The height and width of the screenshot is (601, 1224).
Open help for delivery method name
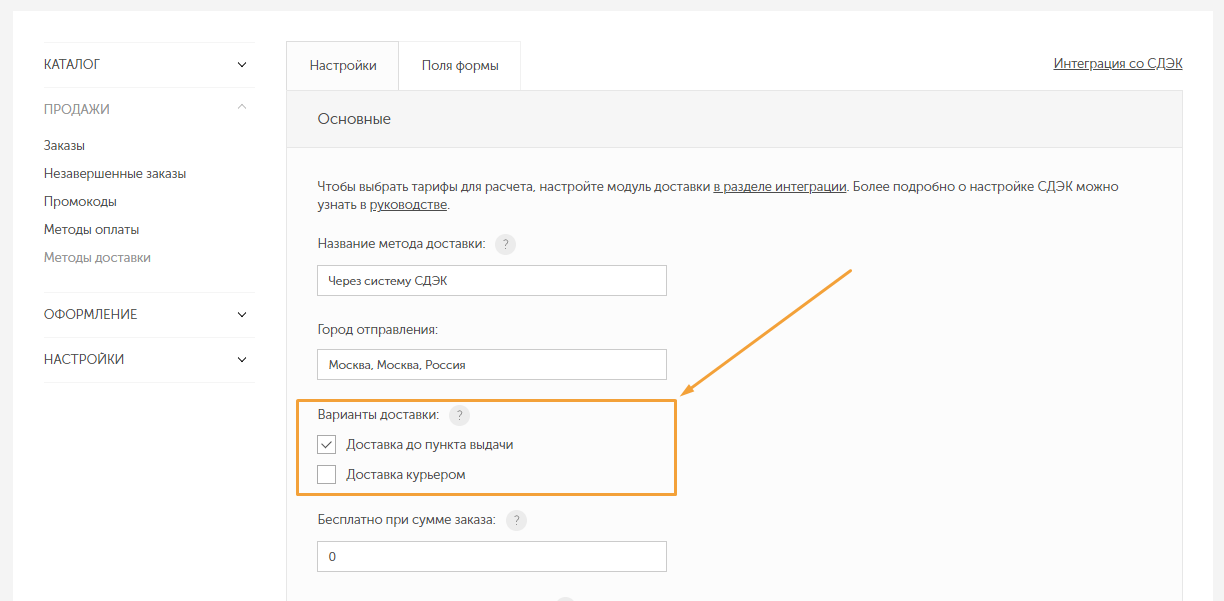coord(506,244)
